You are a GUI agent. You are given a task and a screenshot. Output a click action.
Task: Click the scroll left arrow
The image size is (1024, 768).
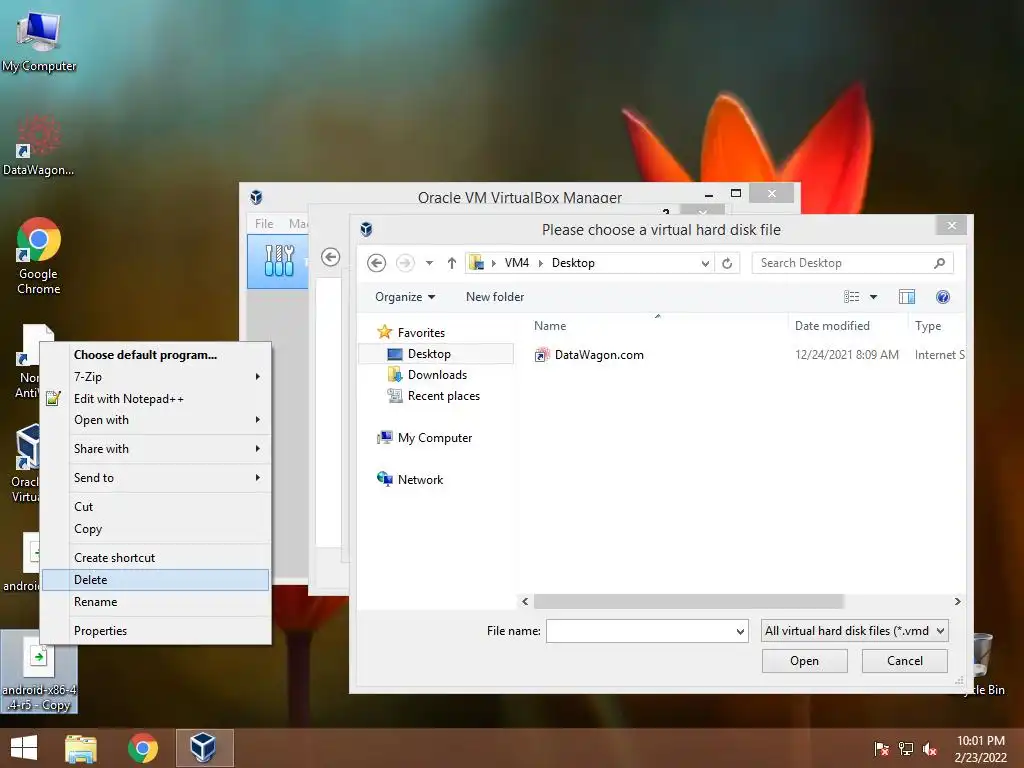click(x=525, y=601)
